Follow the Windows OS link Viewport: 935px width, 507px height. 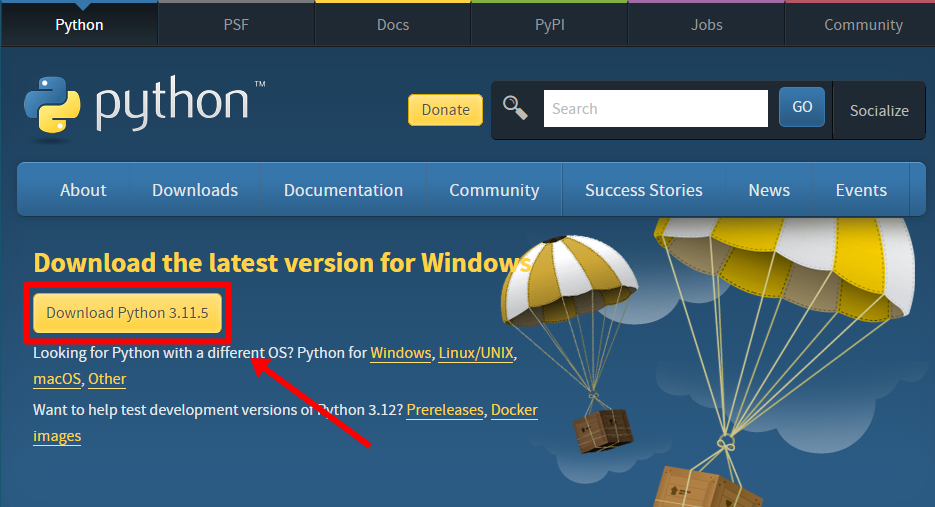[401, 353]
